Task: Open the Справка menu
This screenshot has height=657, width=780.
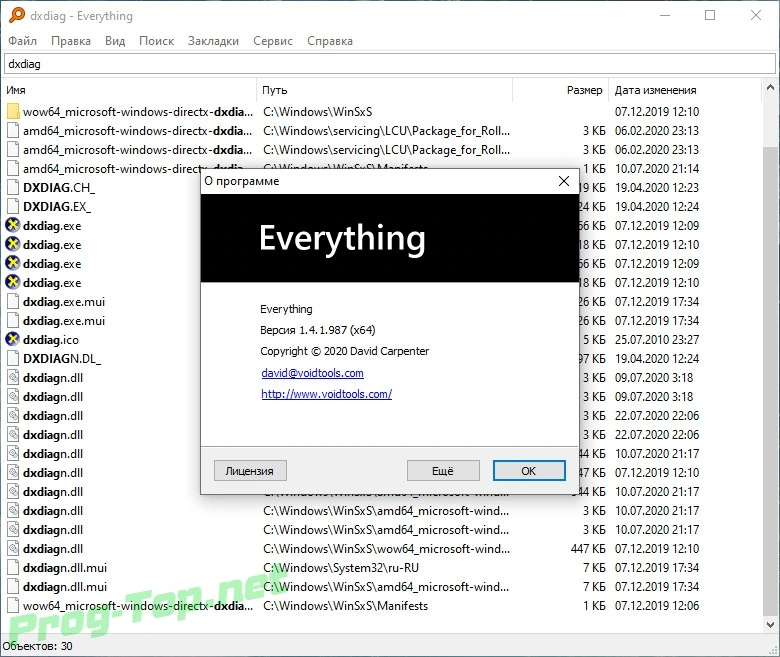Action: point(330,41)
